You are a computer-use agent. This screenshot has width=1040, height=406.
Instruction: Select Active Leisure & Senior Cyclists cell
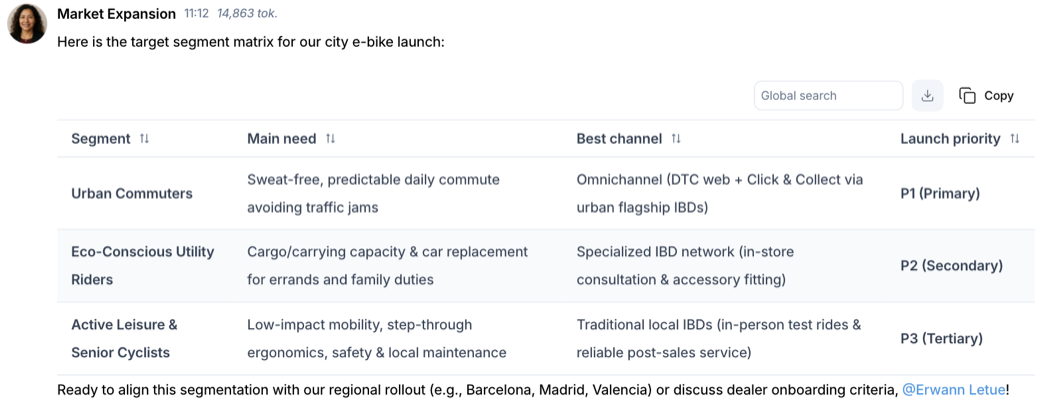coord(125,338)
